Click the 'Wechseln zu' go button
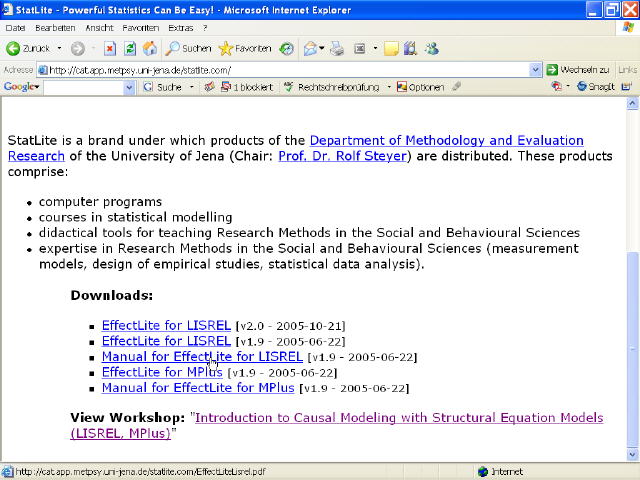Viewport: 640px width, 480px height. click(x=578, y=70)
